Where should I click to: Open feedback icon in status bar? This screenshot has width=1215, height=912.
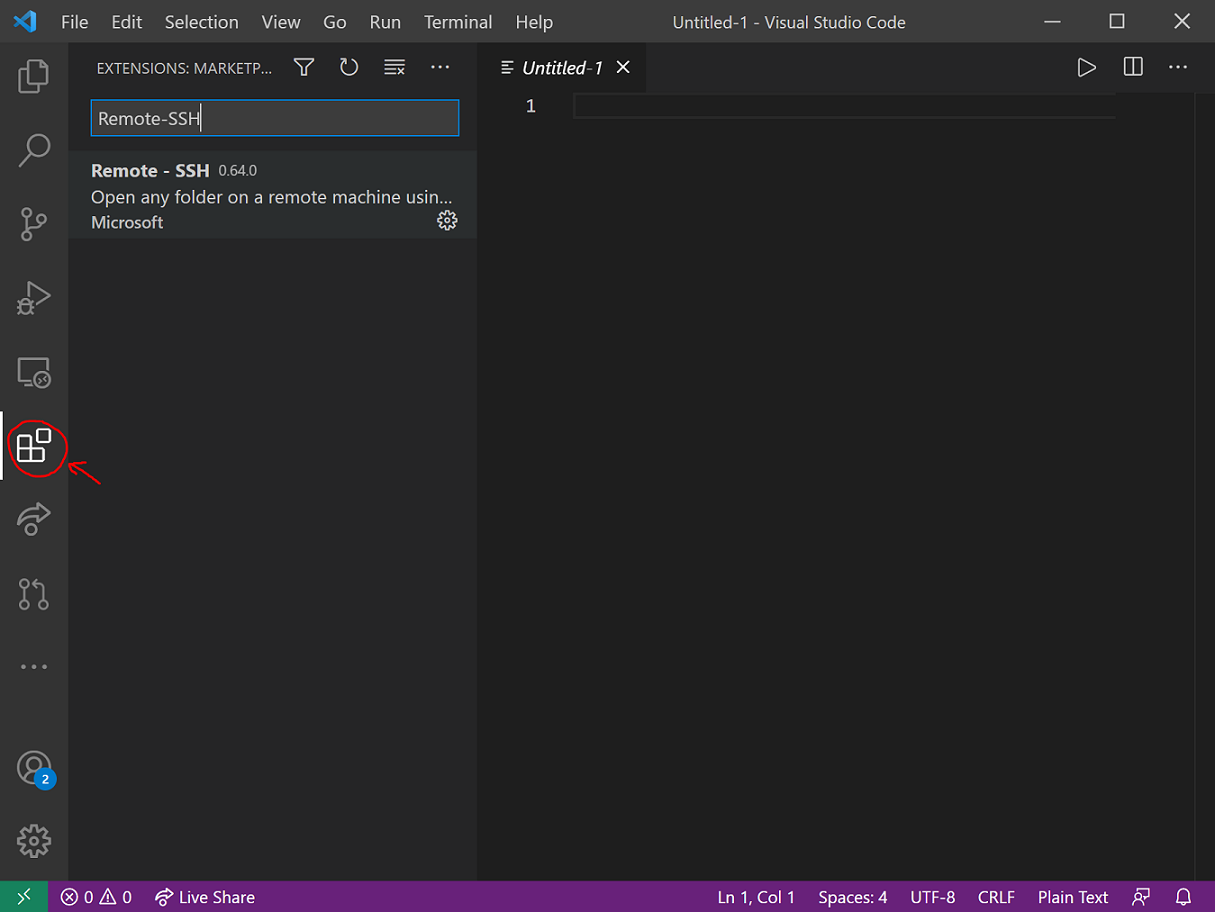(1141, 897)
